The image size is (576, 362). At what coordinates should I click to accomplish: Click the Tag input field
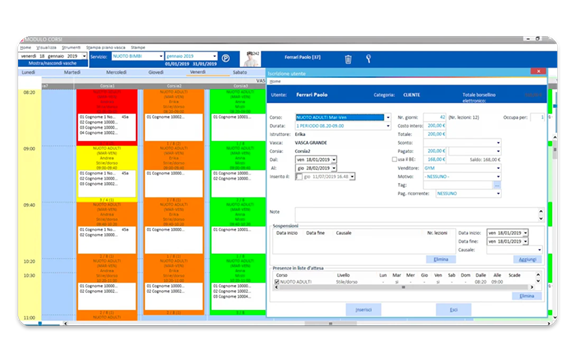tap(458, 185)
